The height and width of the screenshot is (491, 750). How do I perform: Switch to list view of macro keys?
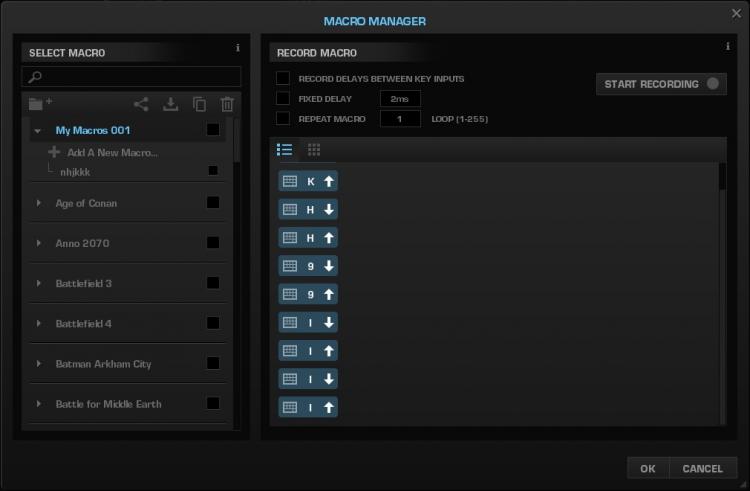coord(285,150)
